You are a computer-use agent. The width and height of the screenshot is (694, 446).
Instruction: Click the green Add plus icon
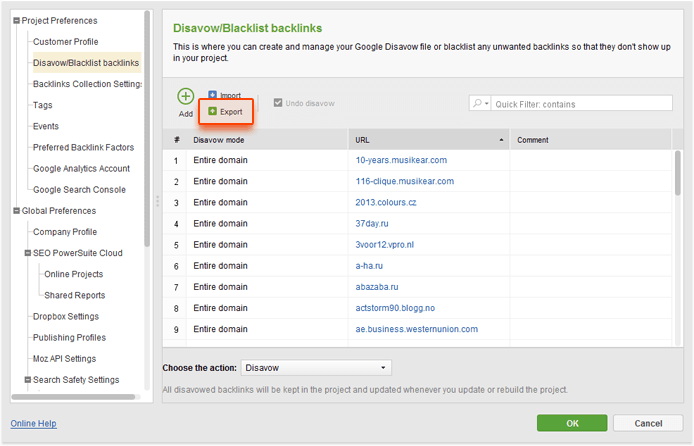click(x=186, y=97)
